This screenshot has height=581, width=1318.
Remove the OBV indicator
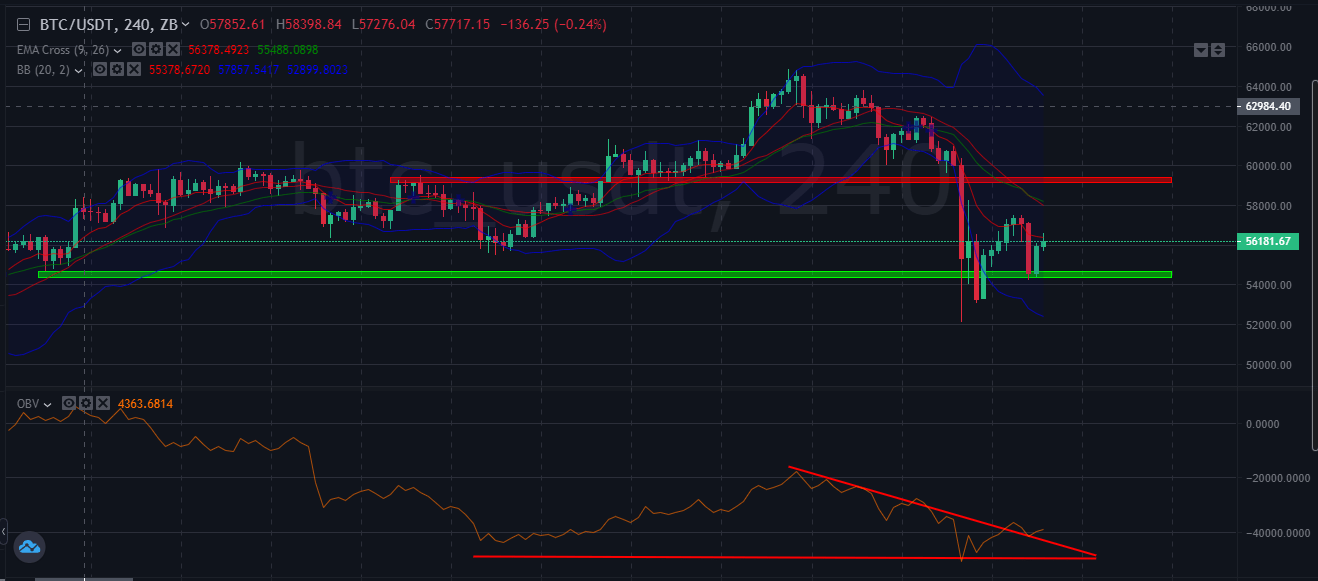click(x=103, y=403)
